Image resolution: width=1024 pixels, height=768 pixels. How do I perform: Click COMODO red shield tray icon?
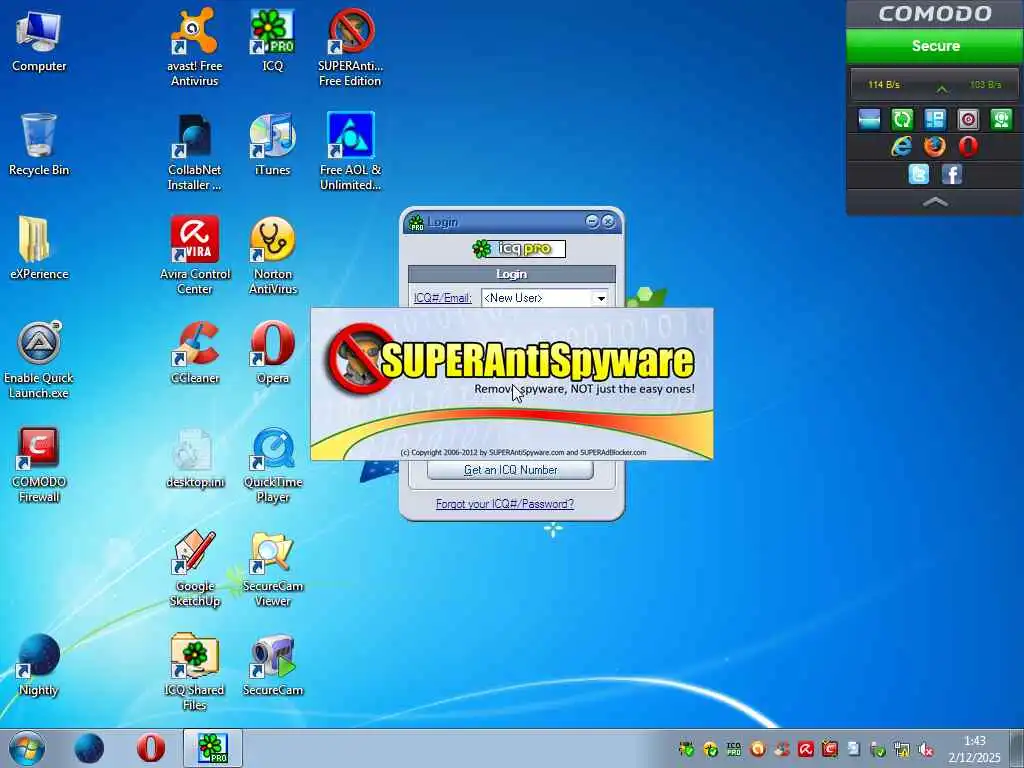[x=830, y=749]
